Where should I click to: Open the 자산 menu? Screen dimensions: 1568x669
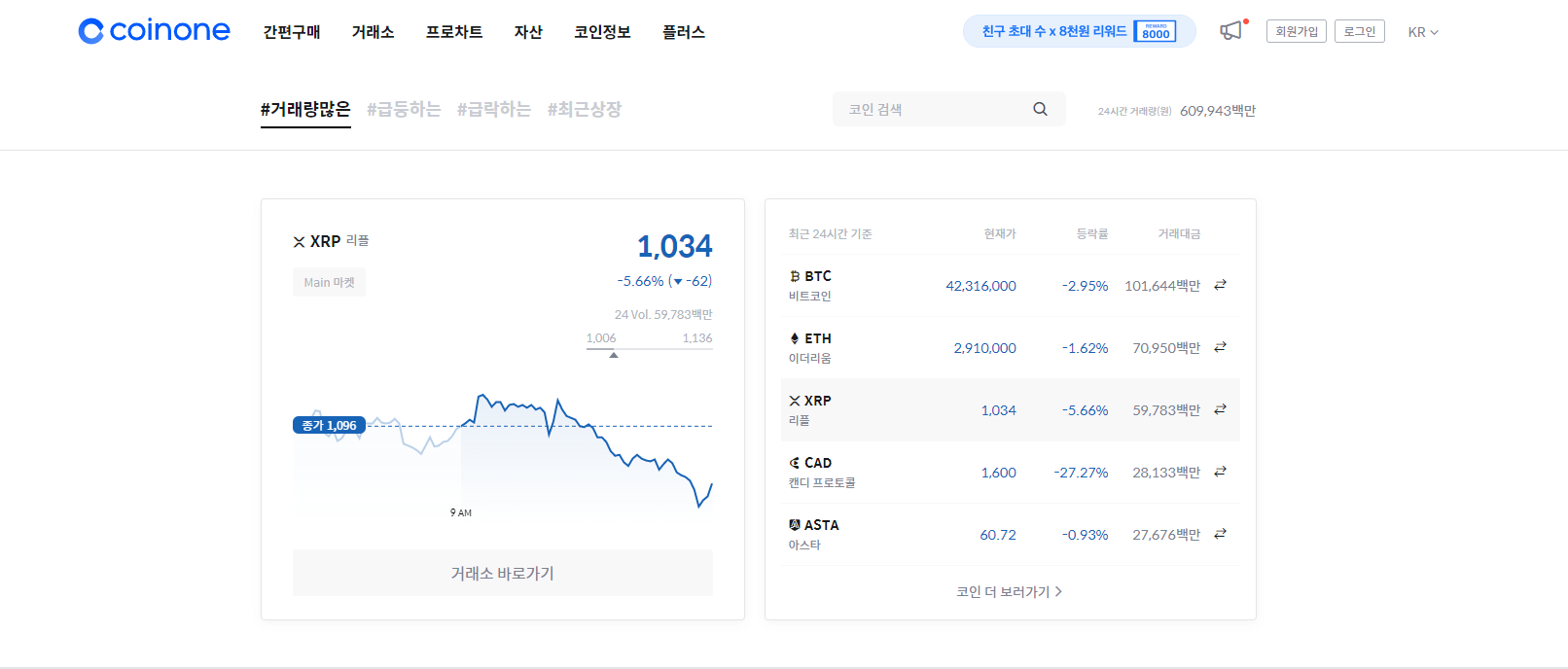(528, 32)
